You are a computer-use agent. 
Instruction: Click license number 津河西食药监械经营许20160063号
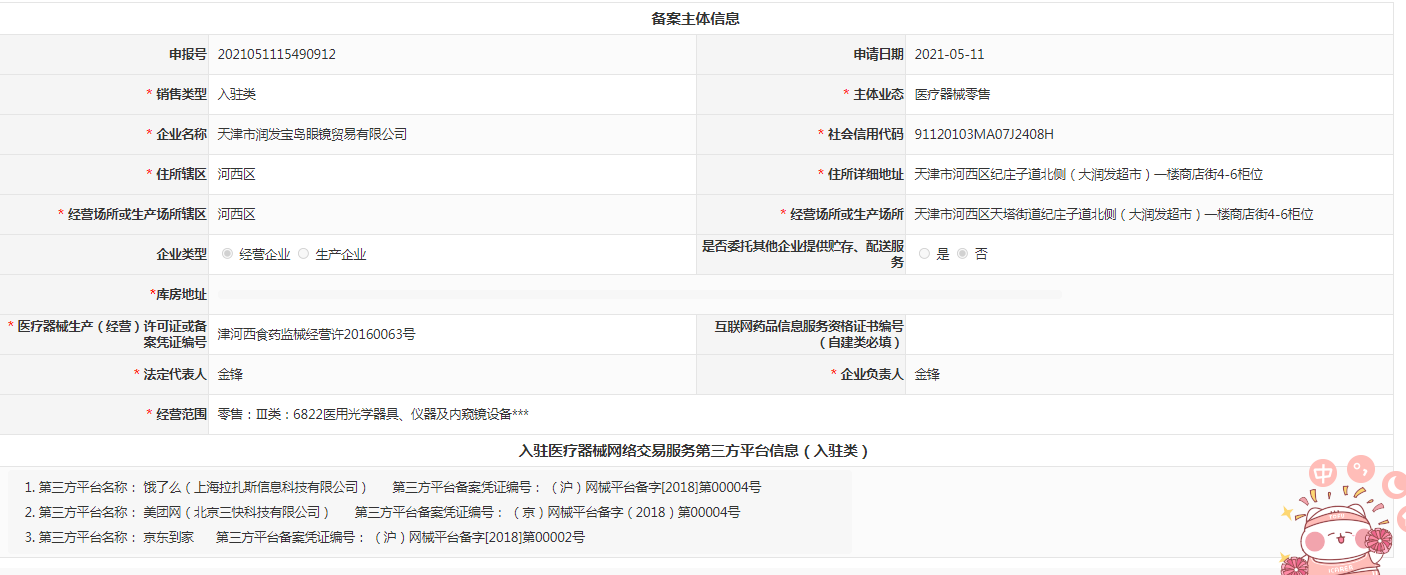(316, 334)
